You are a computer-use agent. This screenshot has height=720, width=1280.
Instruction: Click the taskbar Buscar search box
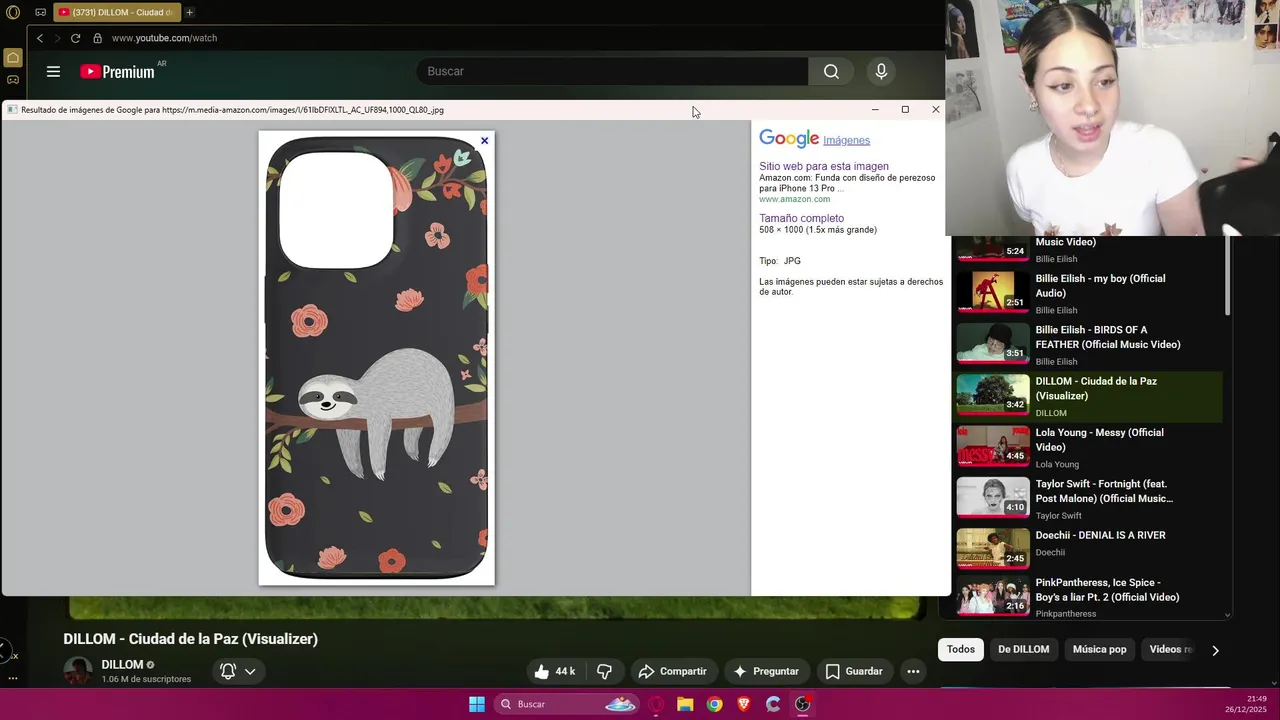[568, 704]
